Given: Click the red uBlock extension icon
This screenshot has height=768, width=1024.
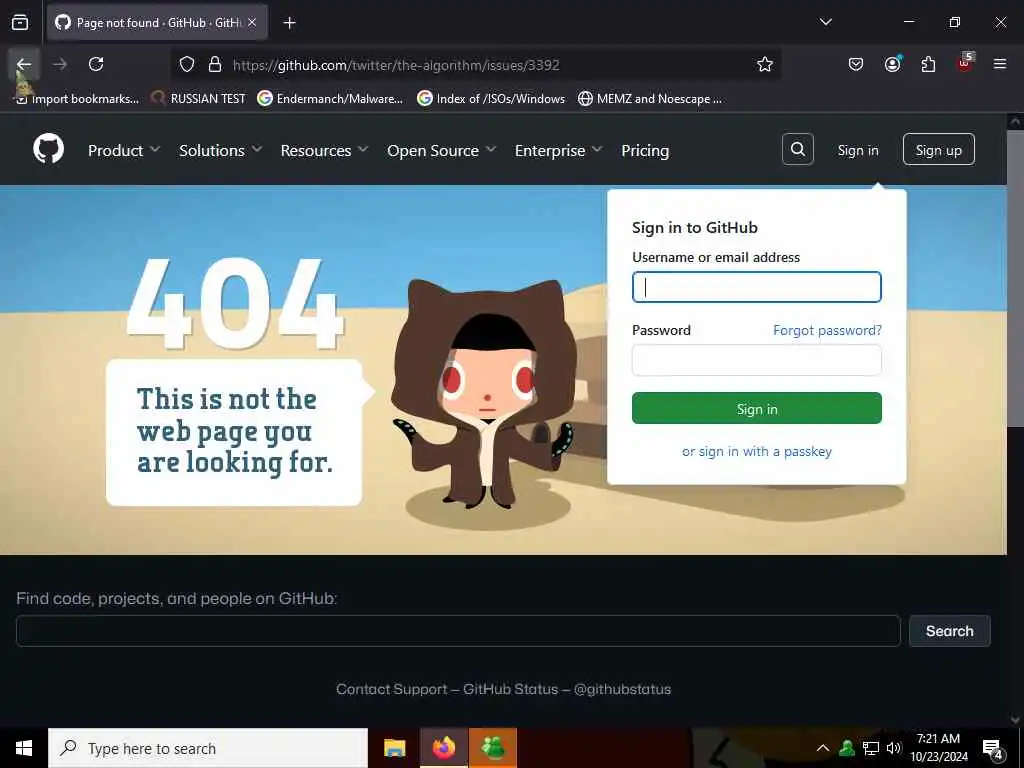Looking at the screenshot, I should [x=965, y=63].
